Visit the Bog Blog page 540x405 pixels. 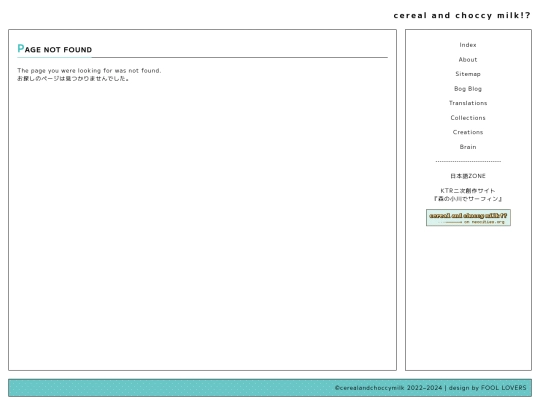pos(468,89)
